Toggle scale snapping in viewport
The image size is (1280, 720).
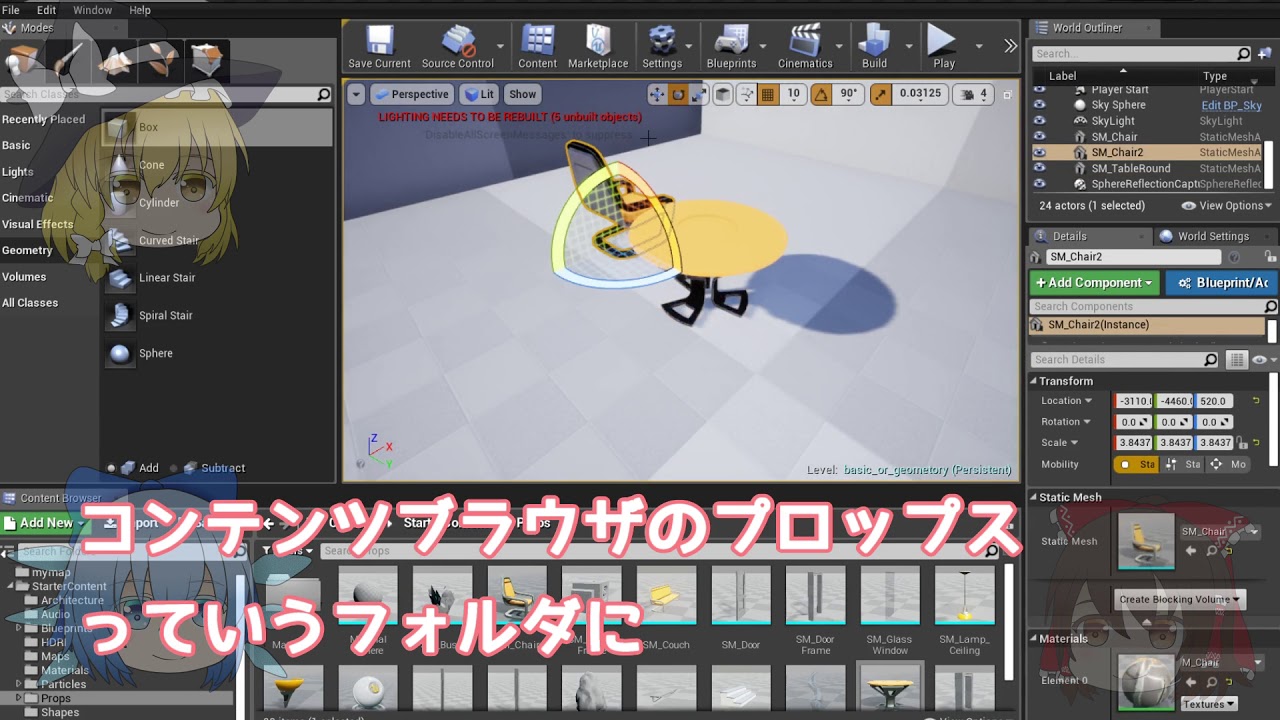tap(879, 94)
